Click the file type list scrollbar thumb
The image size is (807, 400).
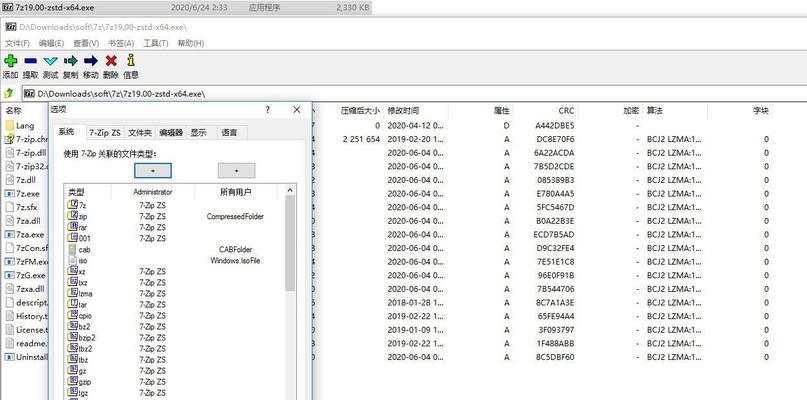pyautogui.click(x=290, y=243)
